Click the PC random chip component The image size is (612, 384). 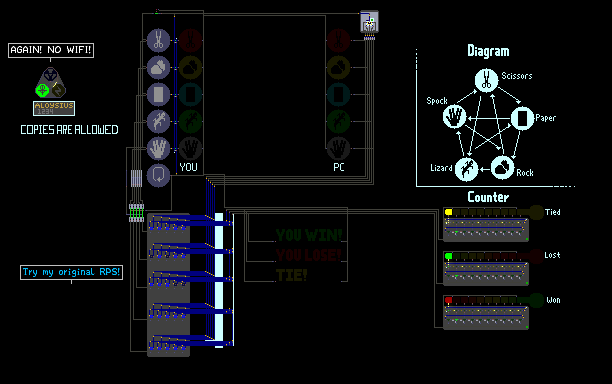369,22
